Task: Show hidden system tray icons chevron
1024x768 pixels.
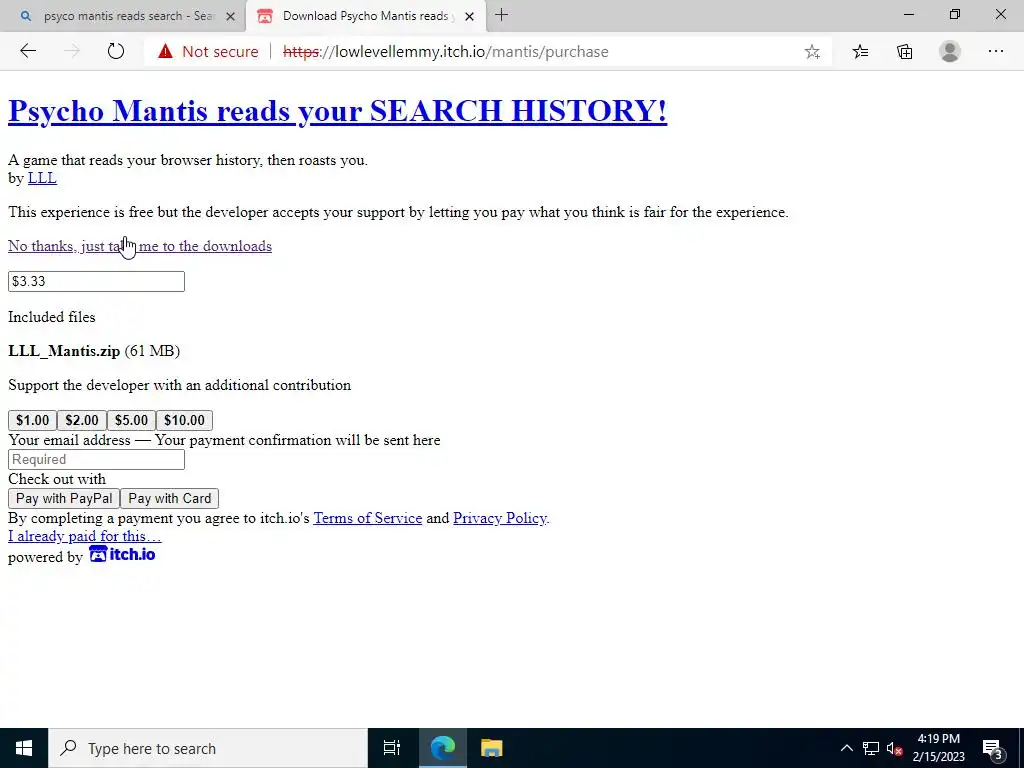Action: pyautogui.click(x=846, y=748)
